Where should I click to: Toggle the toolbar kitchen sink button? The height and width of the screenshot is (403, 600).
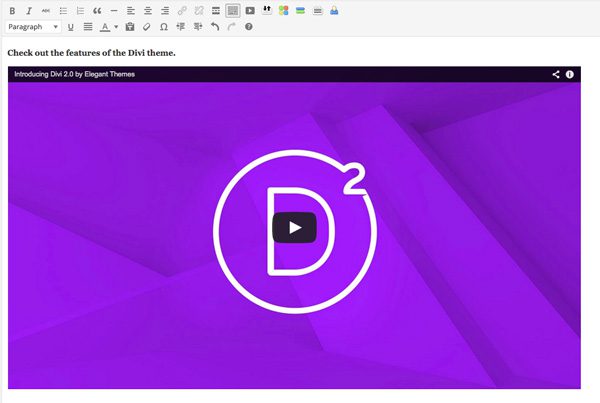233,11
